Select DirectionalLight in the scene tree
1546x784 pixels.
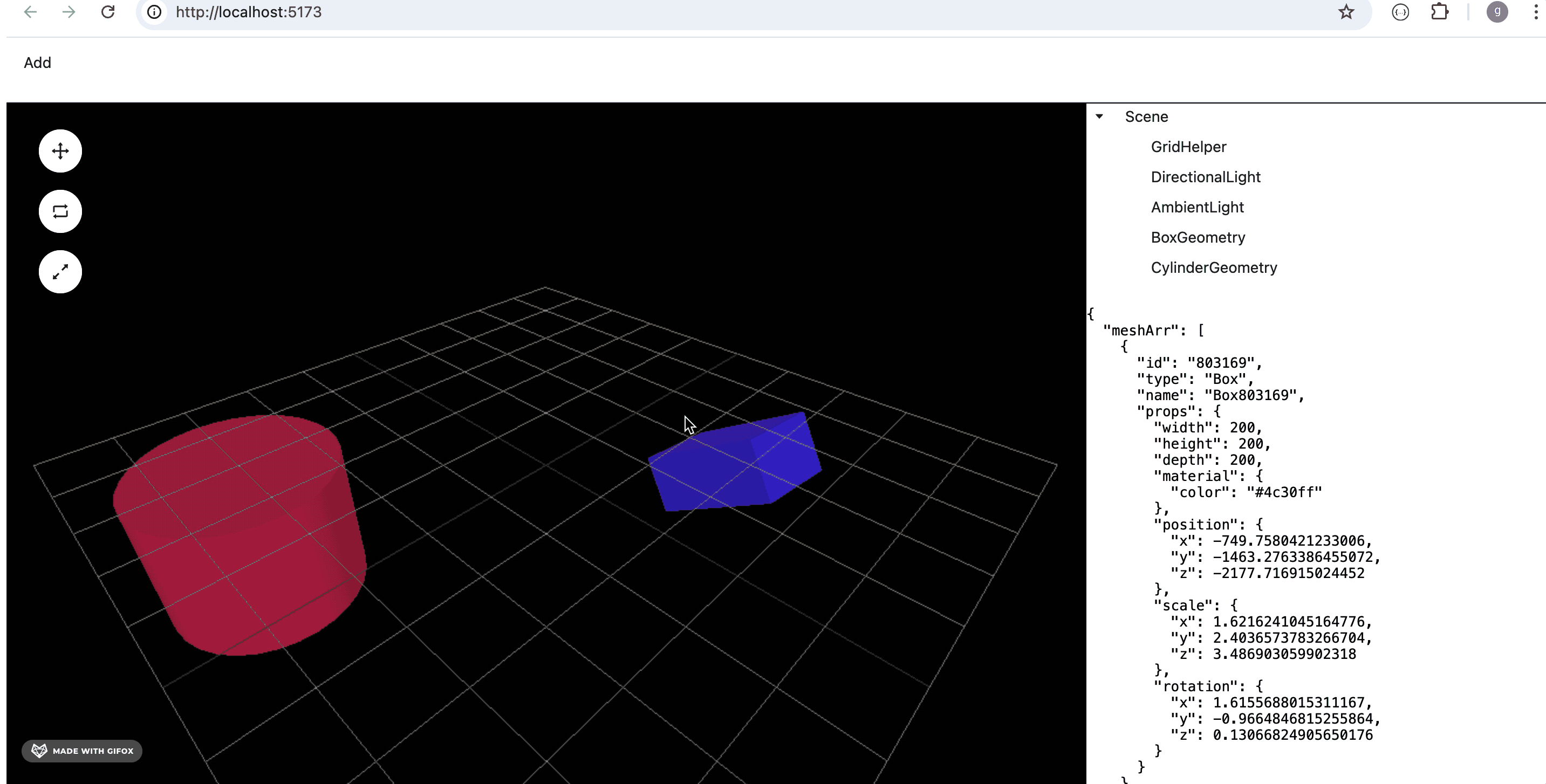point(1205,177)
